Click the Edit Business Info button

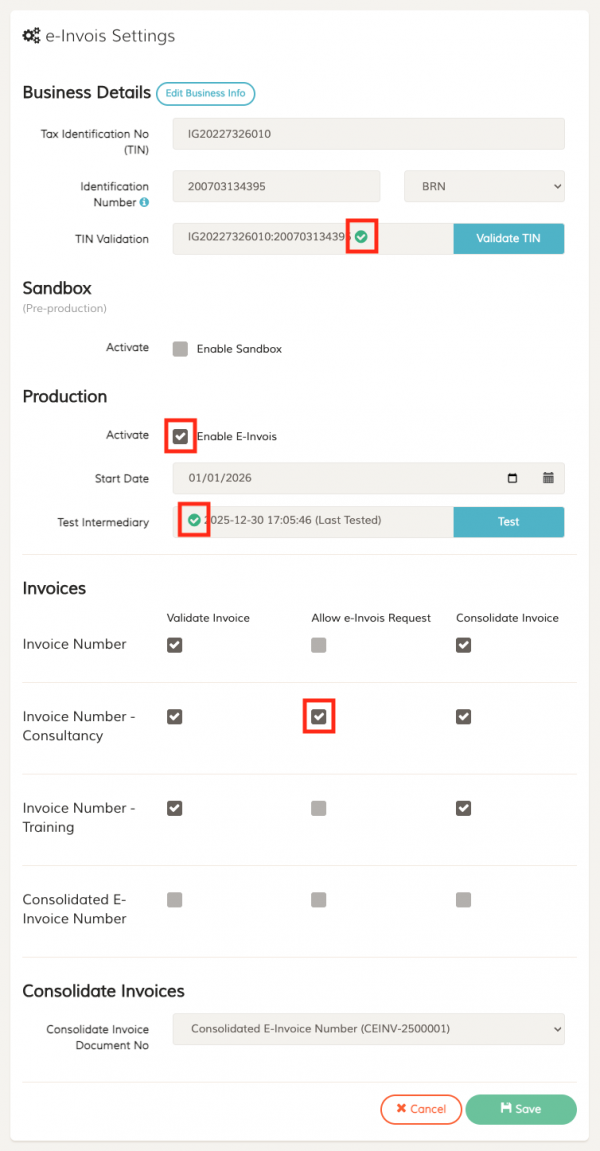pos(205,93)
